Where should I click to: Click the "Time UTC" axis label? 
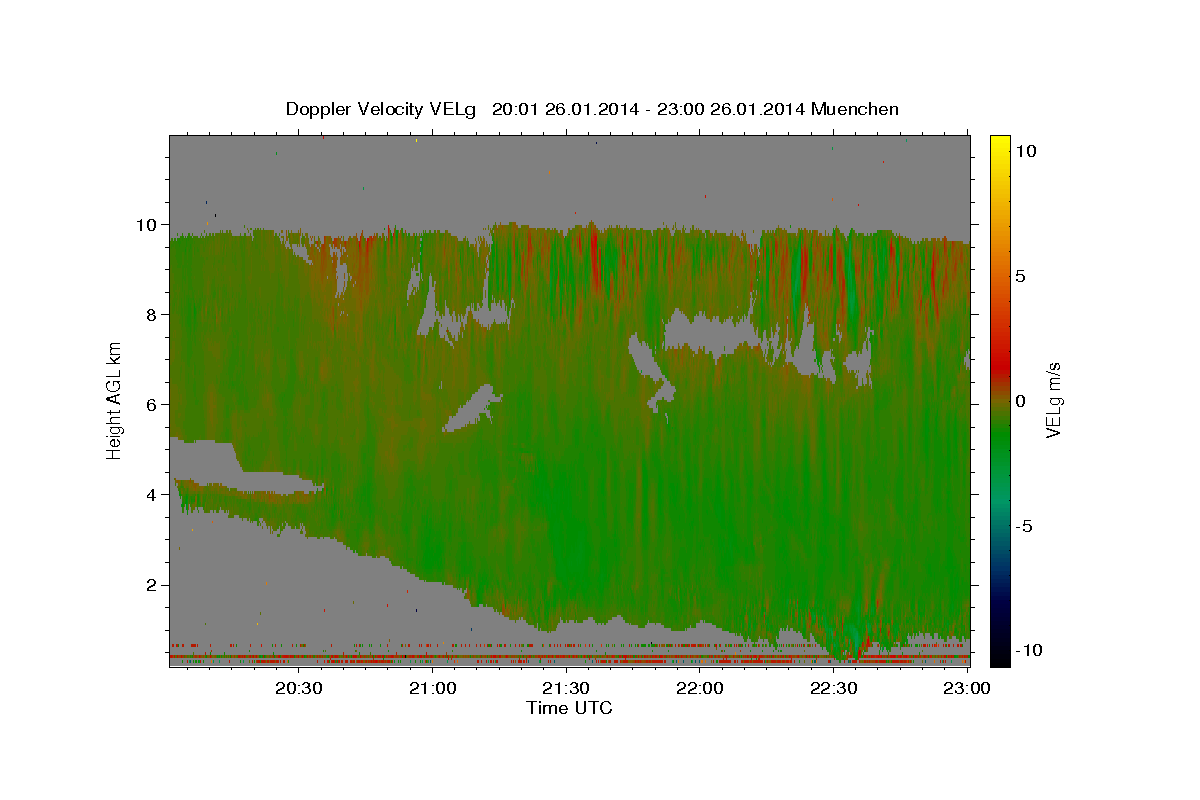tap(569, 708)
